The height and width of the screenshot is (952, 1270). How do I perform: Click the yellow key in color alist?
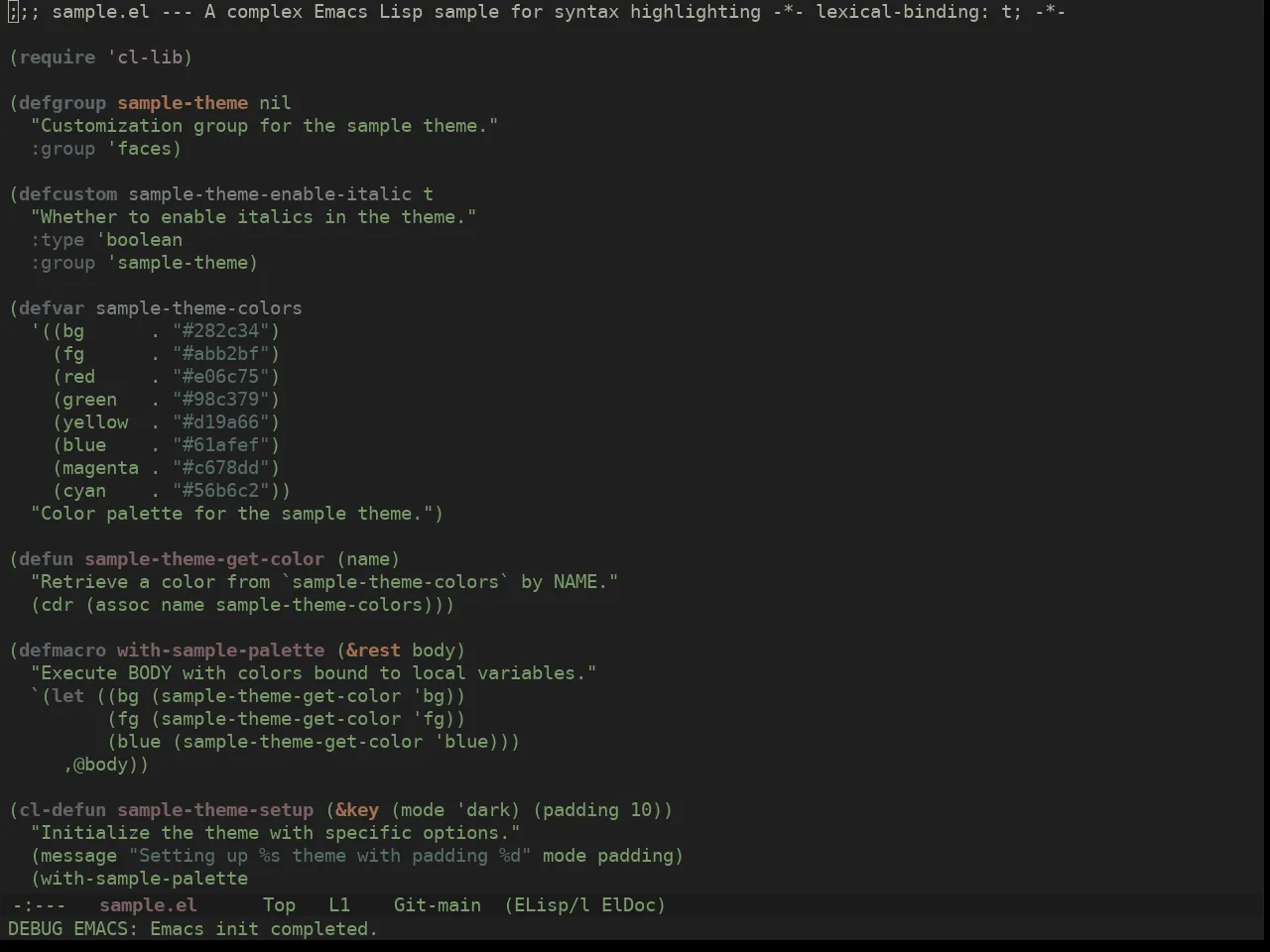95,421
